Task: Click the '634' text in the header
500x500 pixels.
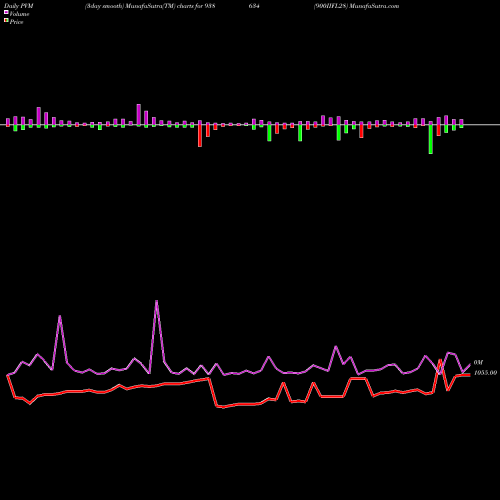Action: [254, 6]
